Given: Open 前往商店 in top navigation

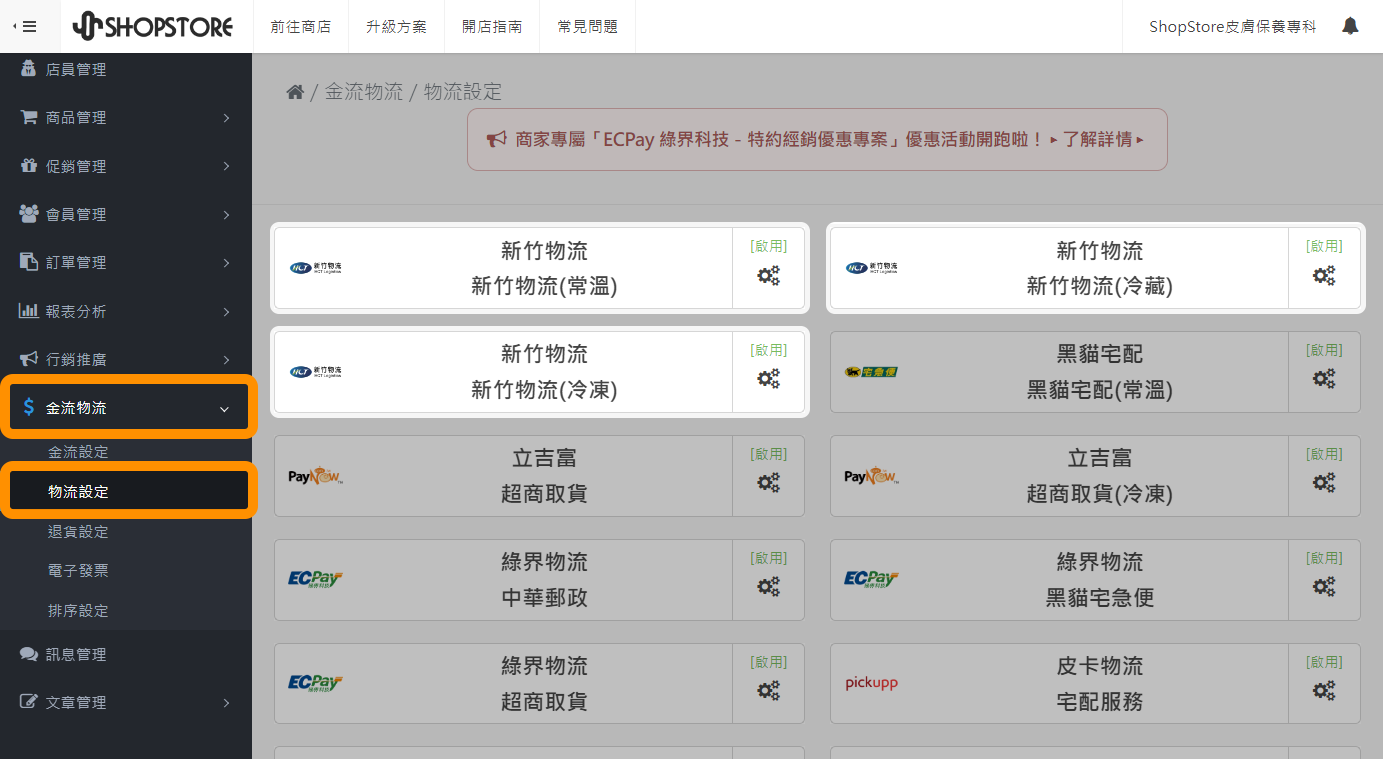Looking at the screenshot, I should [300, 27].
